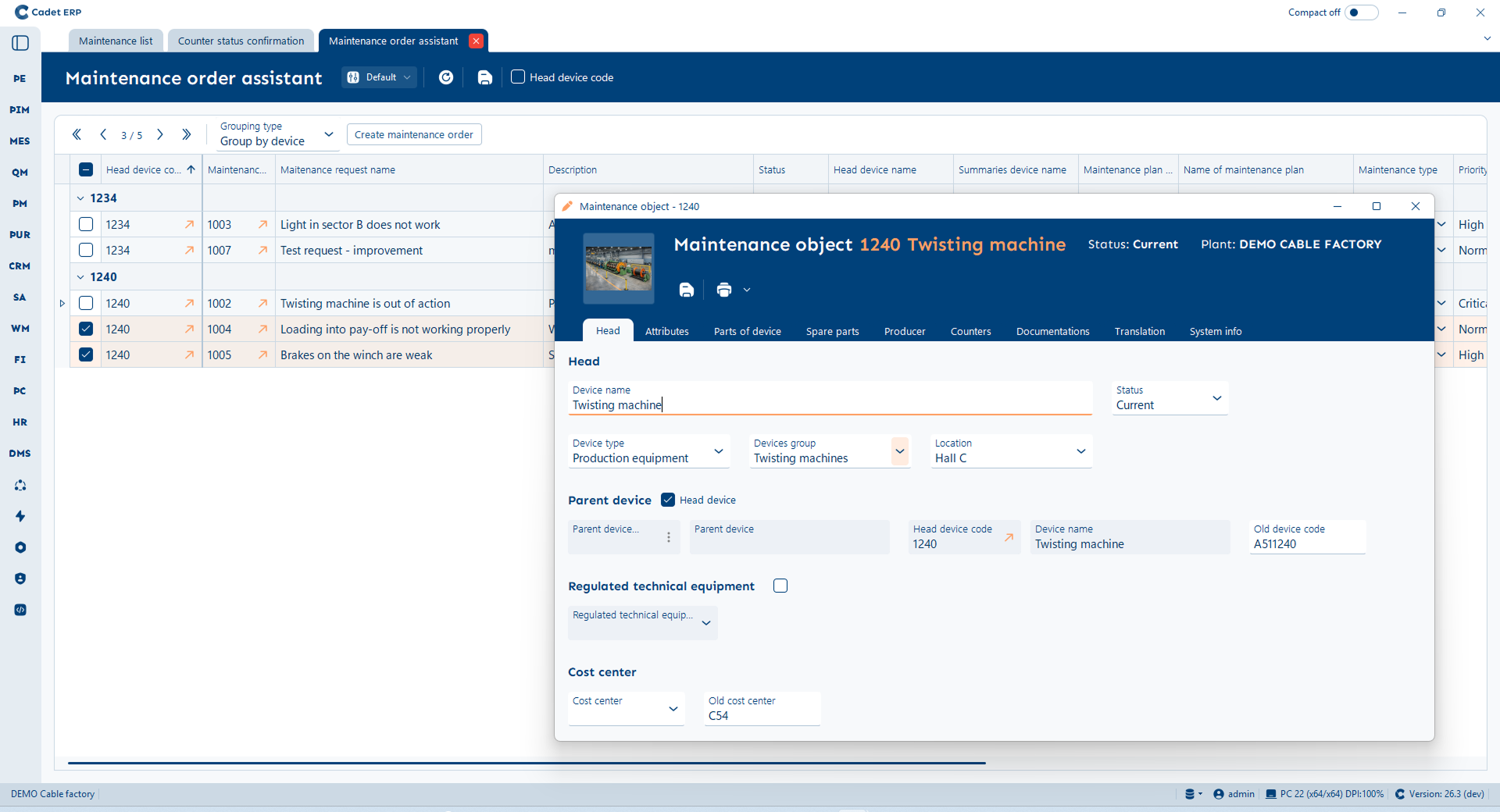This screenshot has width=1500, height=812.
Task: Toggle the sidebar panel icon
Action: coord(20,43)
